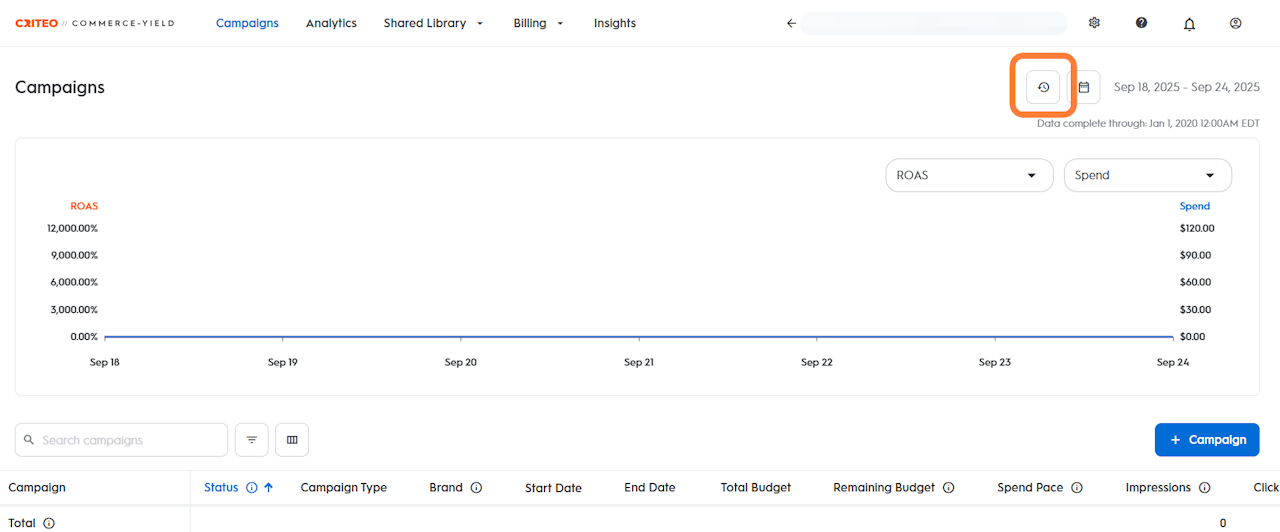
Task: Click the search magnifier icon
Action: (x=29, y=440)
